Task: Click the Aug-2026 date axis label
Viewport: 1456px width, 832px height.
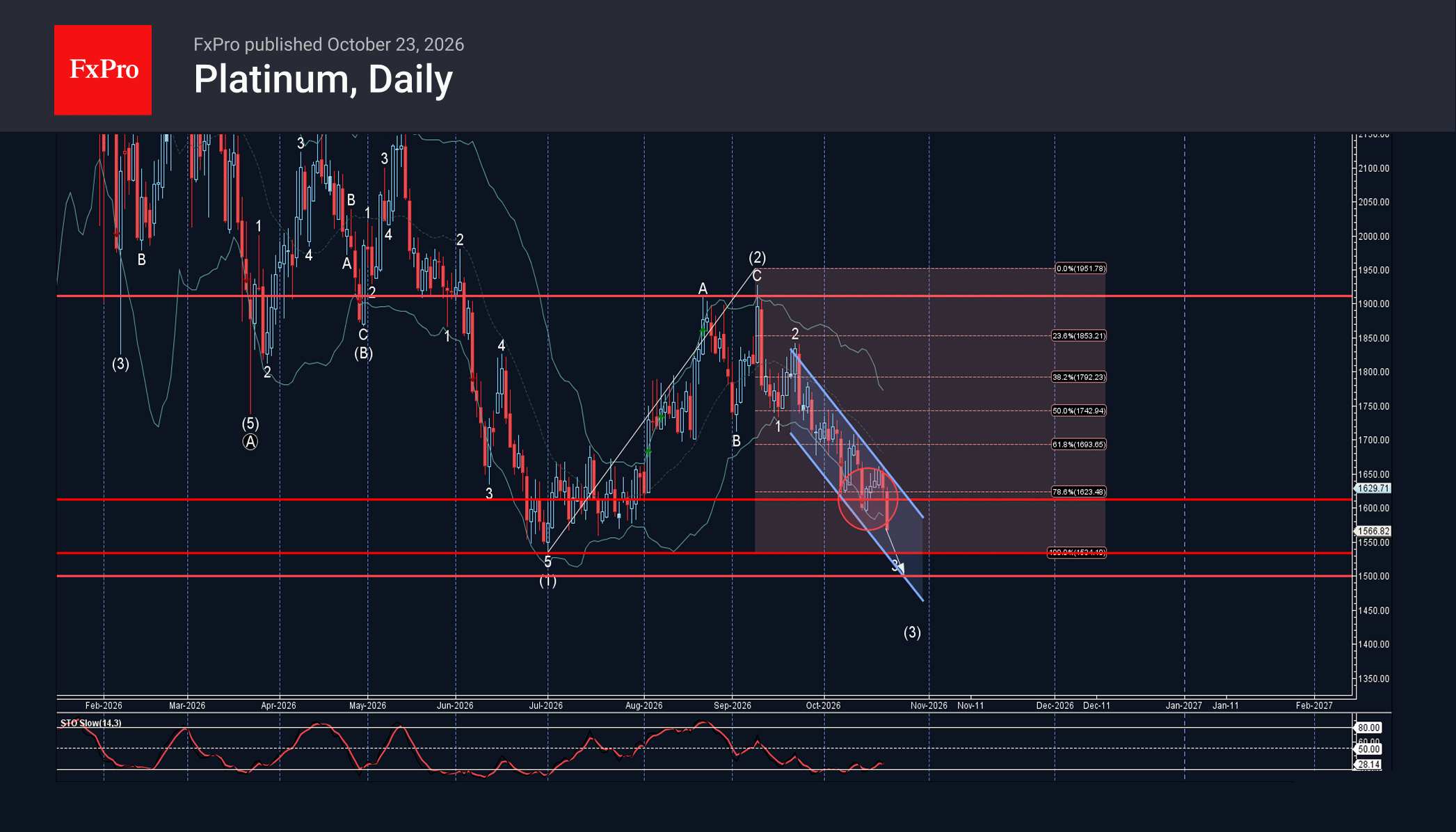Action: [644, 705]
